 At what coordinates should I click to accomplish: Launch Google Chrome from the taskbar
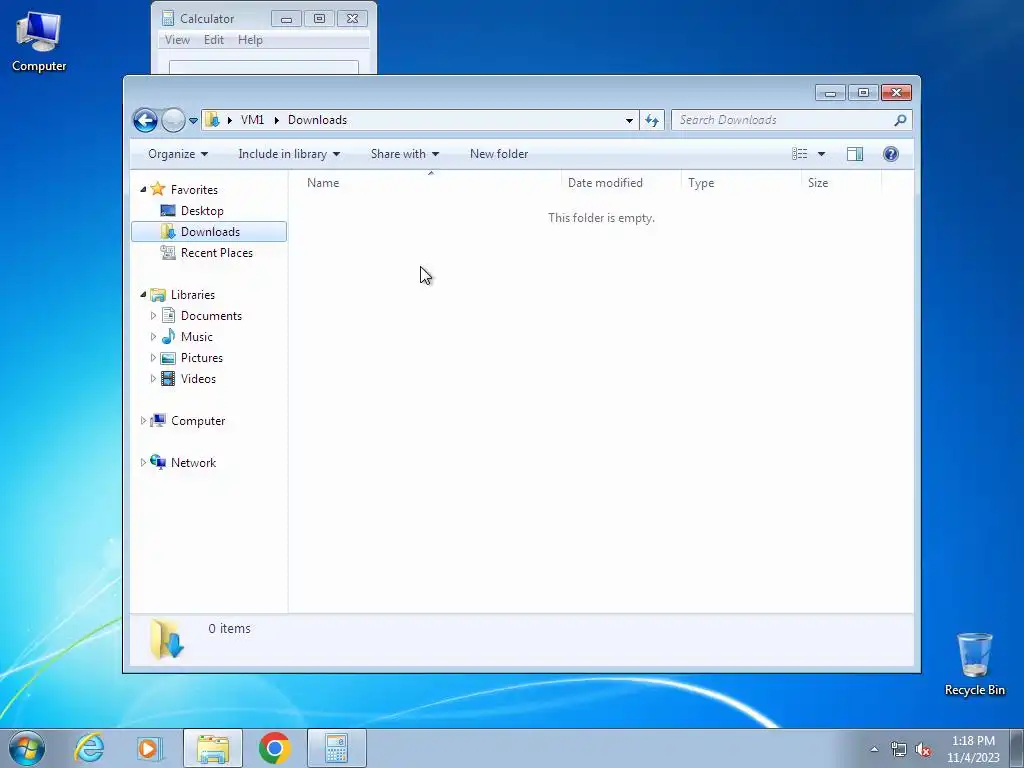point(274,748)
